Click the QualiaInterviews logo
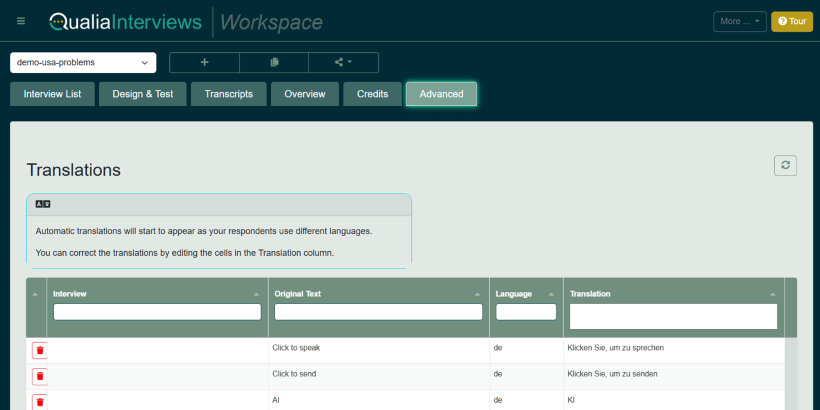The width and height of the screenshot is (820, 410). 126,21
